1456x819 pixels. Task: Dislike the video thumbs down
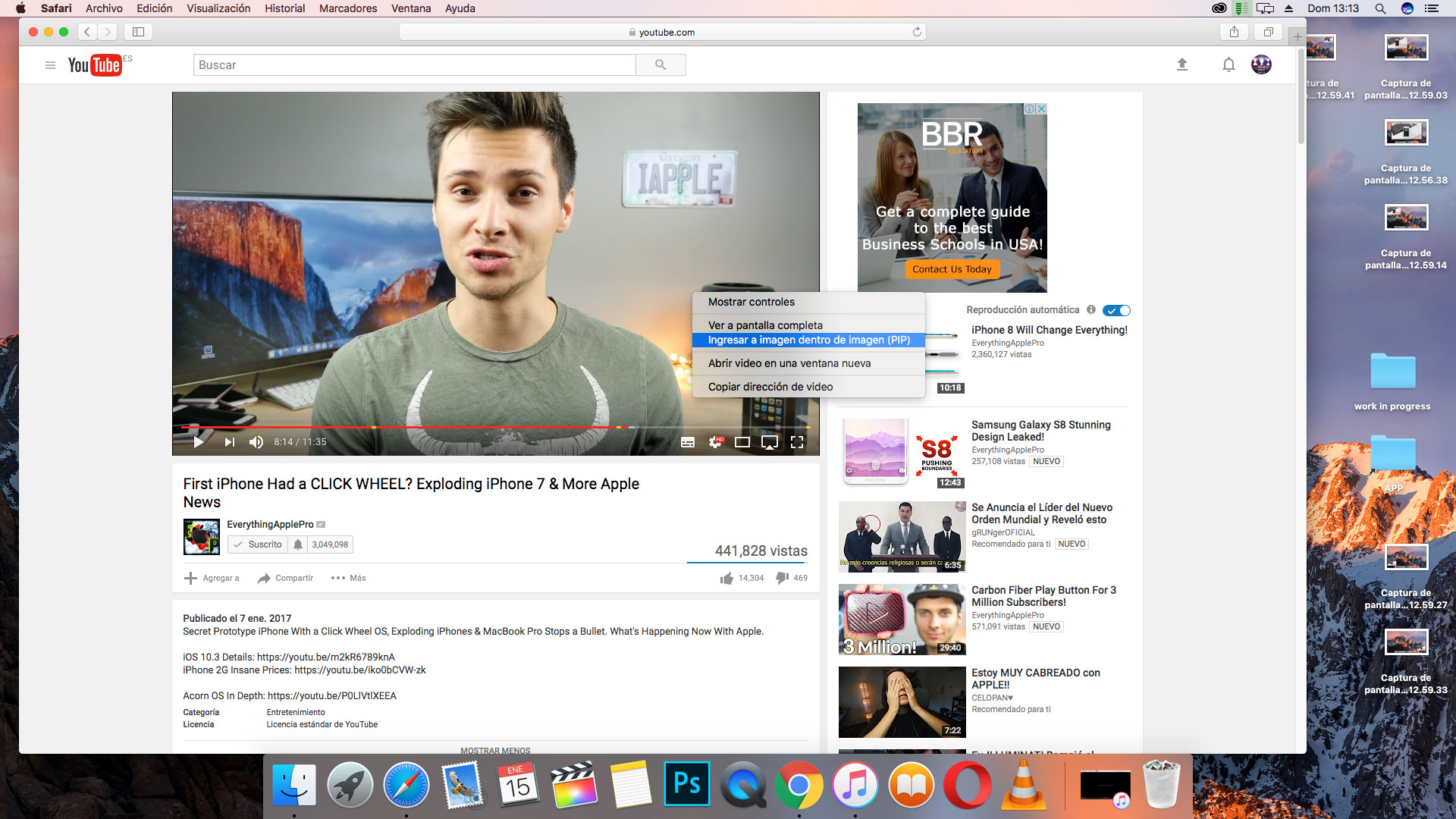point(791,578)
